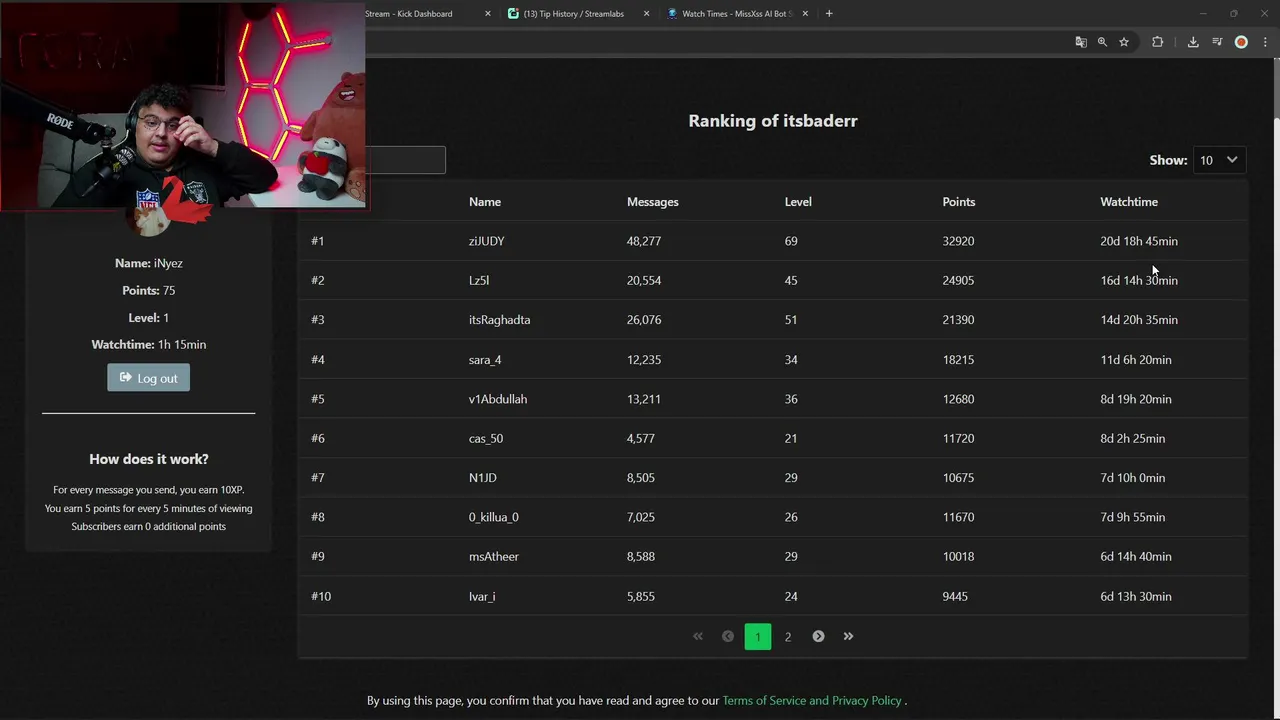Close the Kick Dashboard tab

click(x=488, y=14)
